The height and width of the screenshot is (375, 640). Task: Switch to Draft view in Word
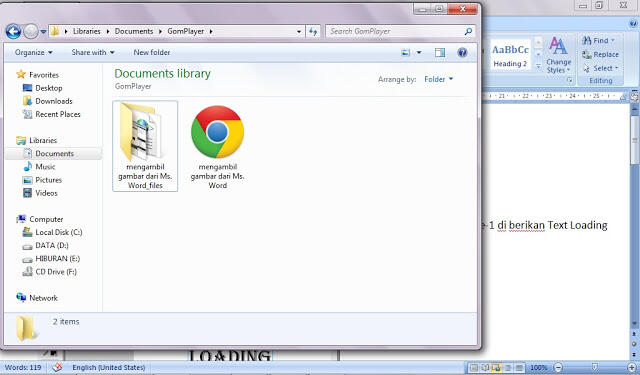click(519, 368)
